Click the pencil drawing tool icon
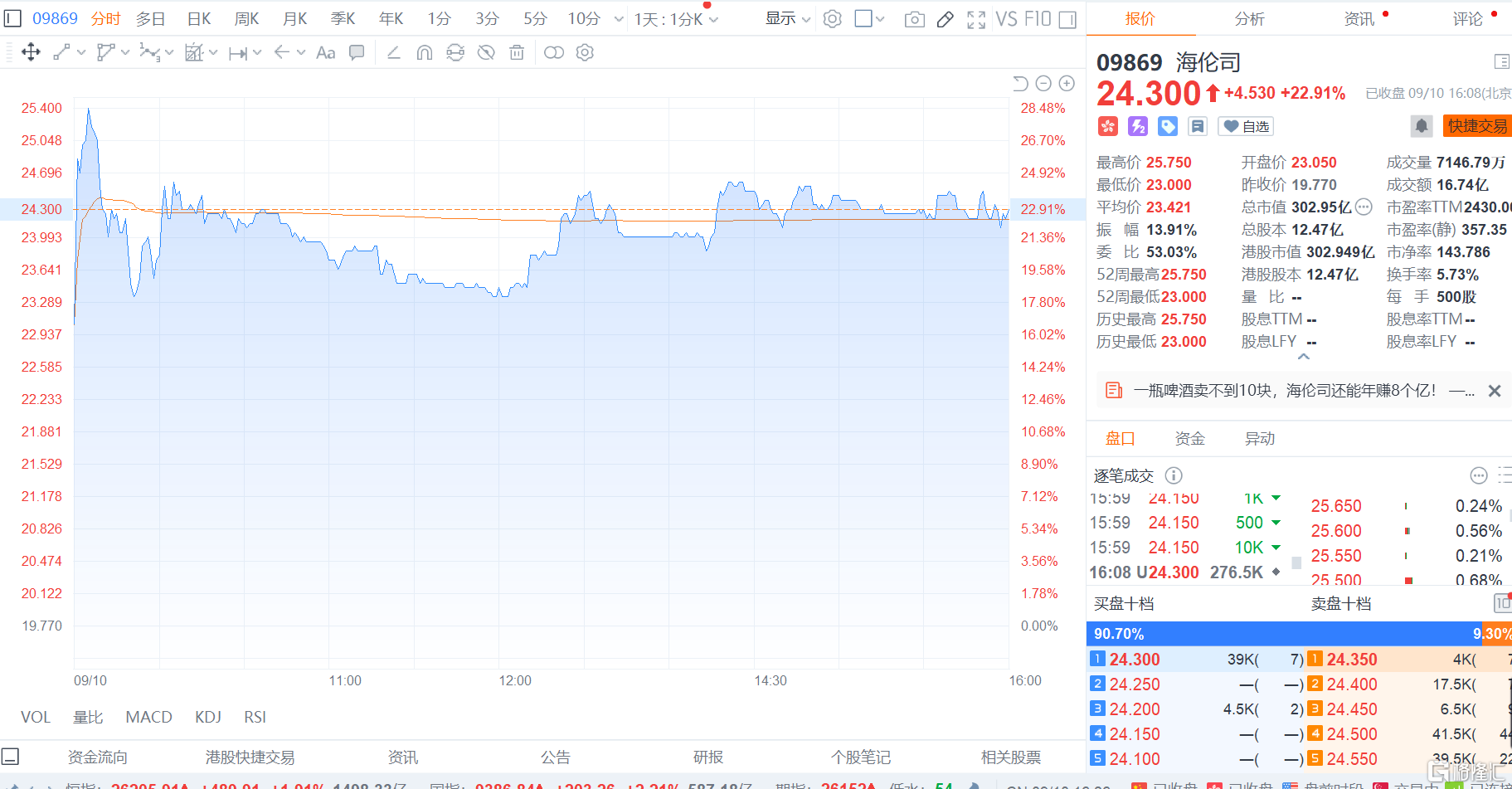 click(945, 19)
